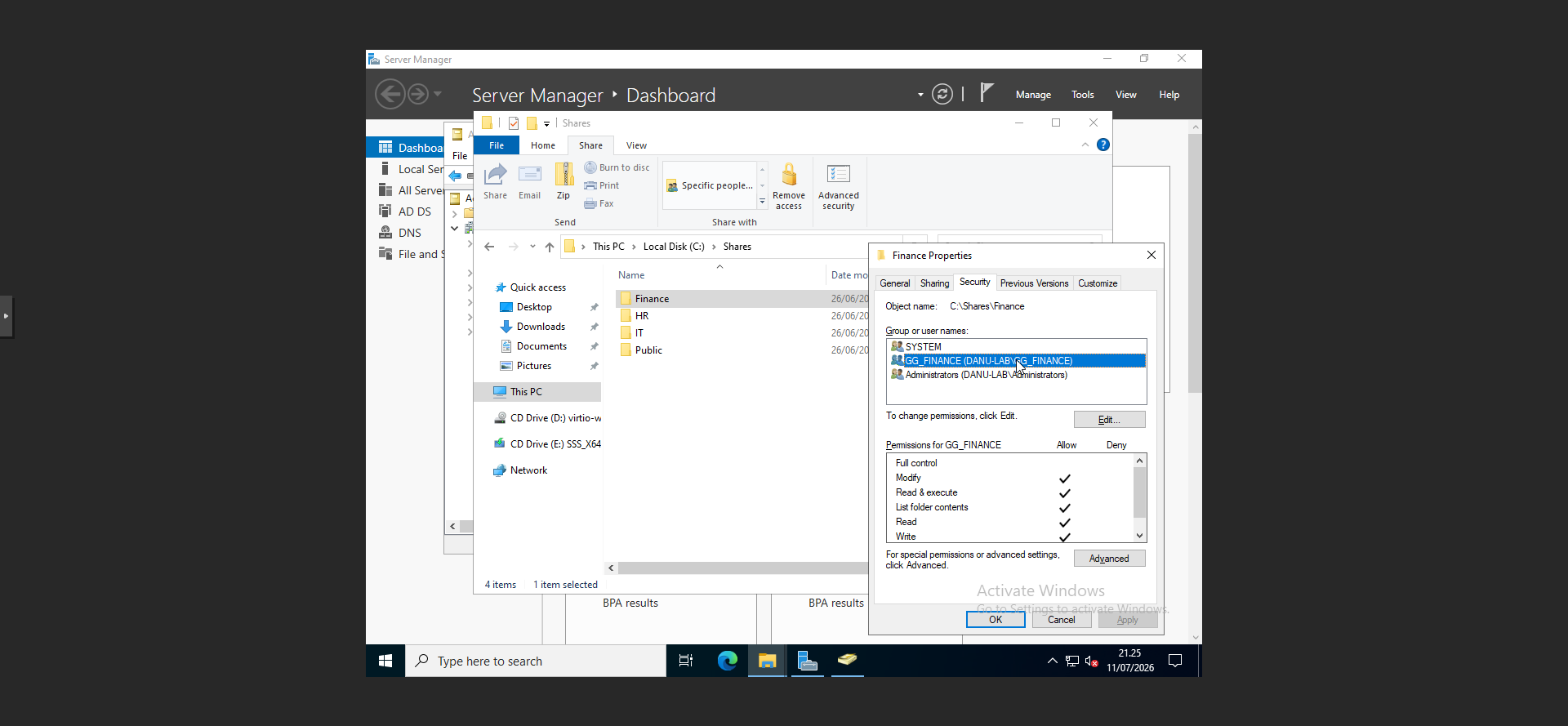Click Server Manager taskbar icon
1568x726 pixels.
(808, 661)
